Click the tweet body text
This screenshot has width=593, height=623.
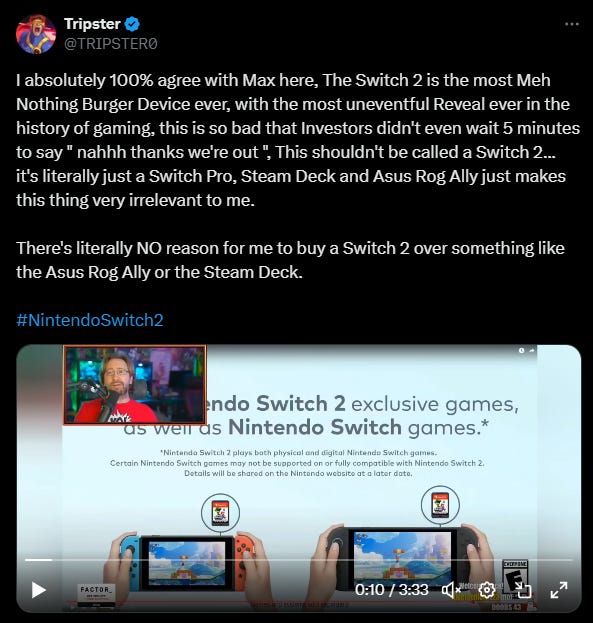tap(298, 176)
